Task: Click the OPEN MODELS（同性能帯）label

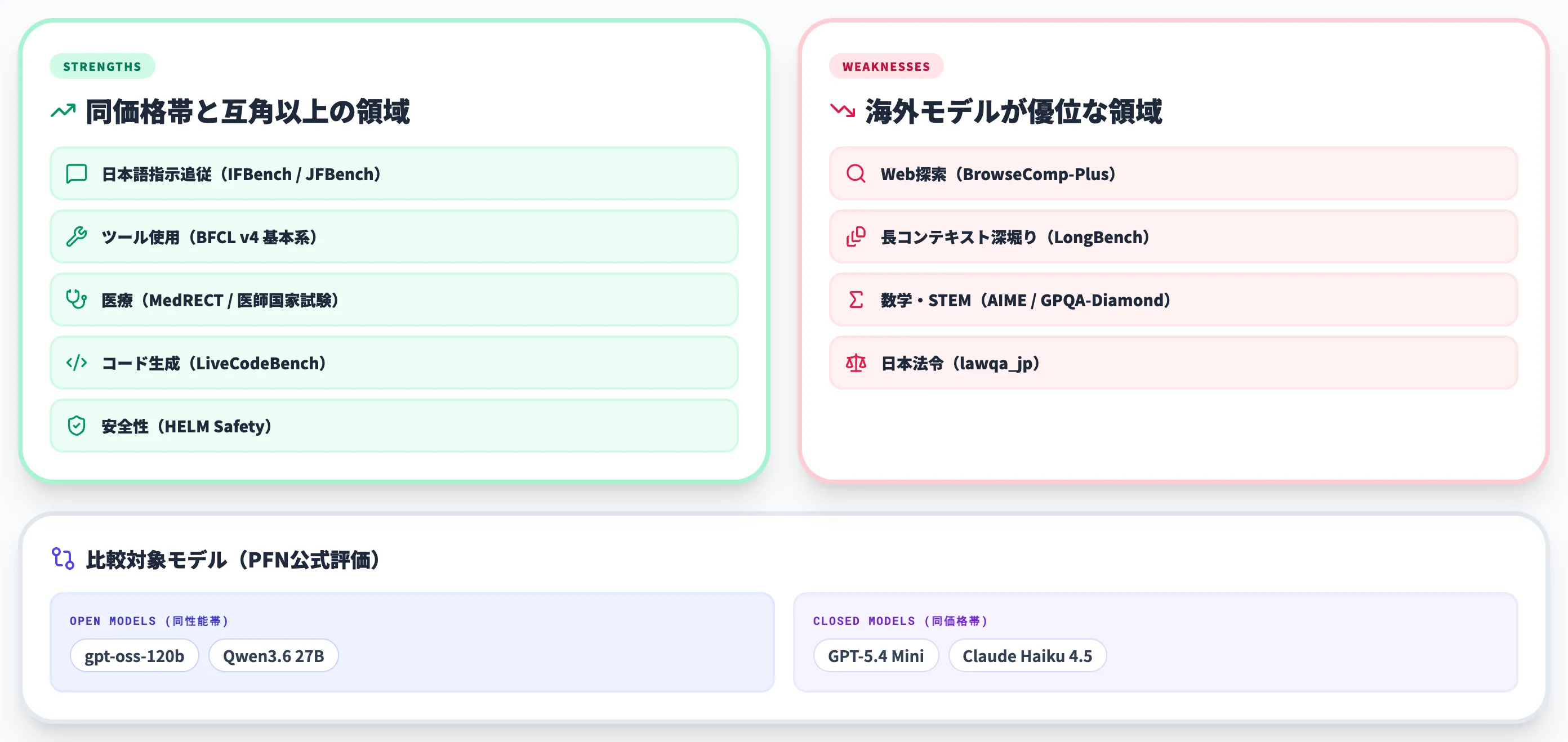Action: 149,621
